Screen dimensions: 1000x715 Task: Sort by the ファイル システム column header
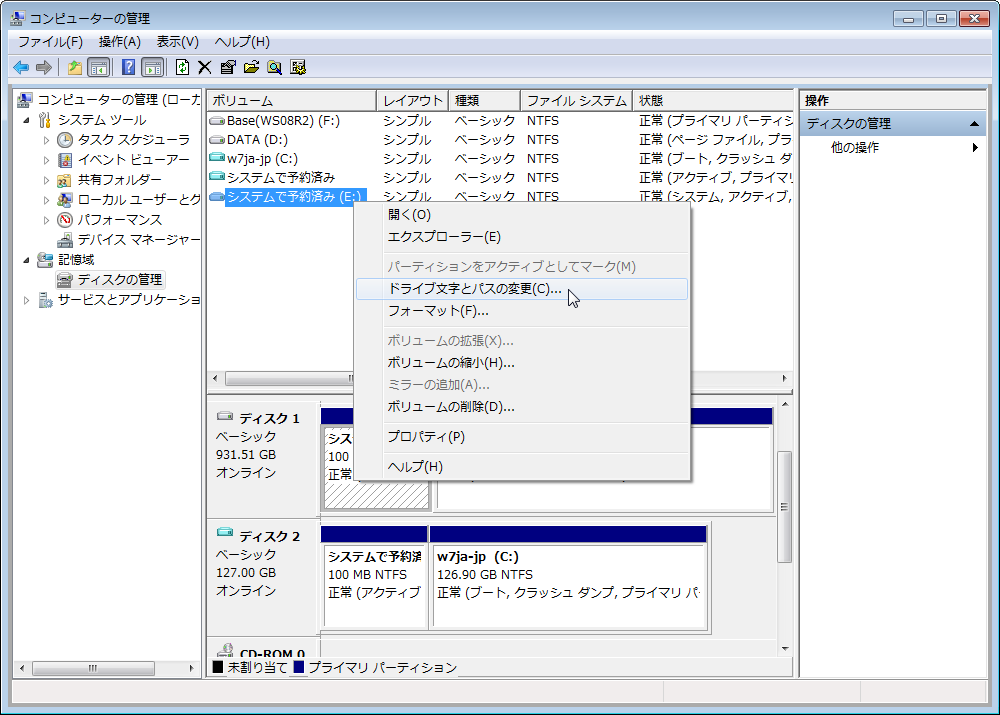pyautogui.click(x=577, y=101)
